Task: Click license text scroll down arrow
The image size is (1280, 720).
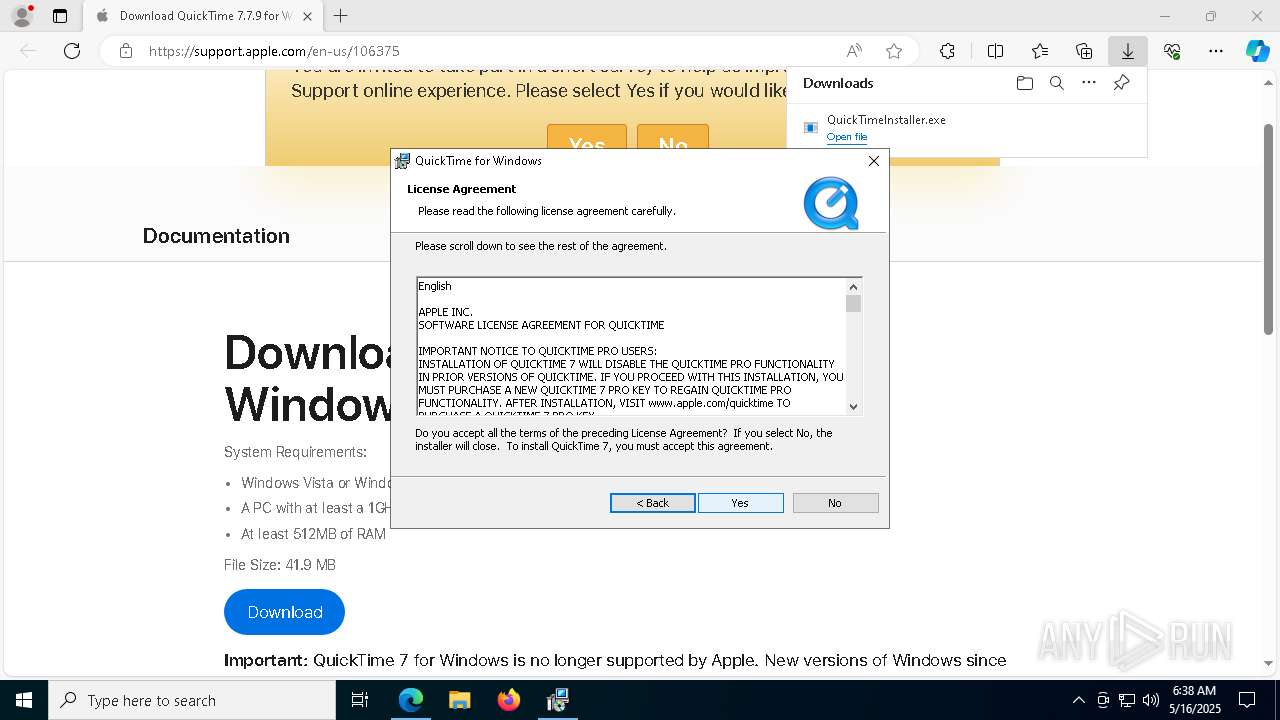Action: (x=854, y=406)
